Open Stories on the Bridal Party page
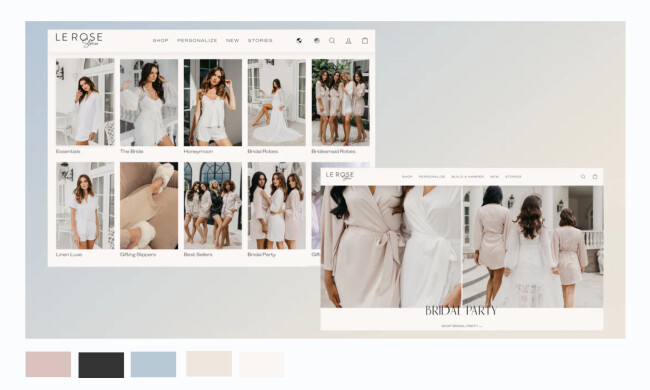Image resolution: width=650 pixels, height=390 pixels. (513, 177)
